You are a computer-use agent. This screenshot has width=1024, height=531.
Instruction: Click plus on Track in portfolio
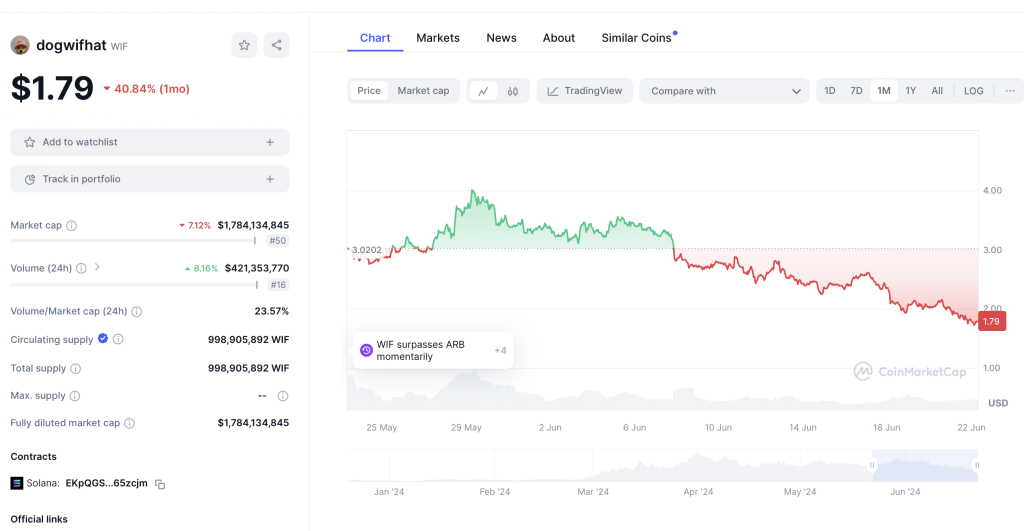tap(270, 179)
